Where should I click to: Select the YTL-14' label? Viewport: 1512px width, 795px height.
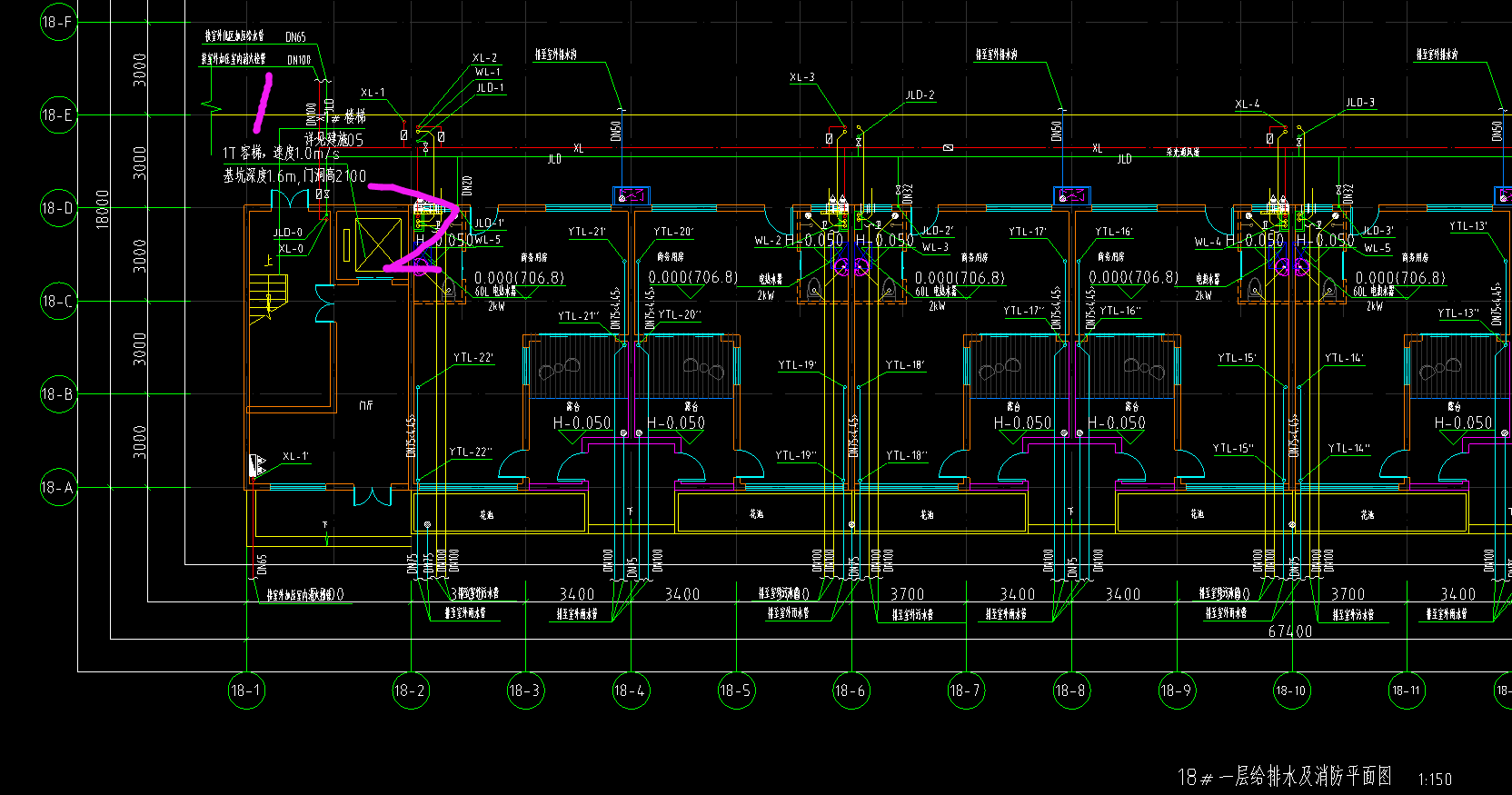coord(1345,358)
